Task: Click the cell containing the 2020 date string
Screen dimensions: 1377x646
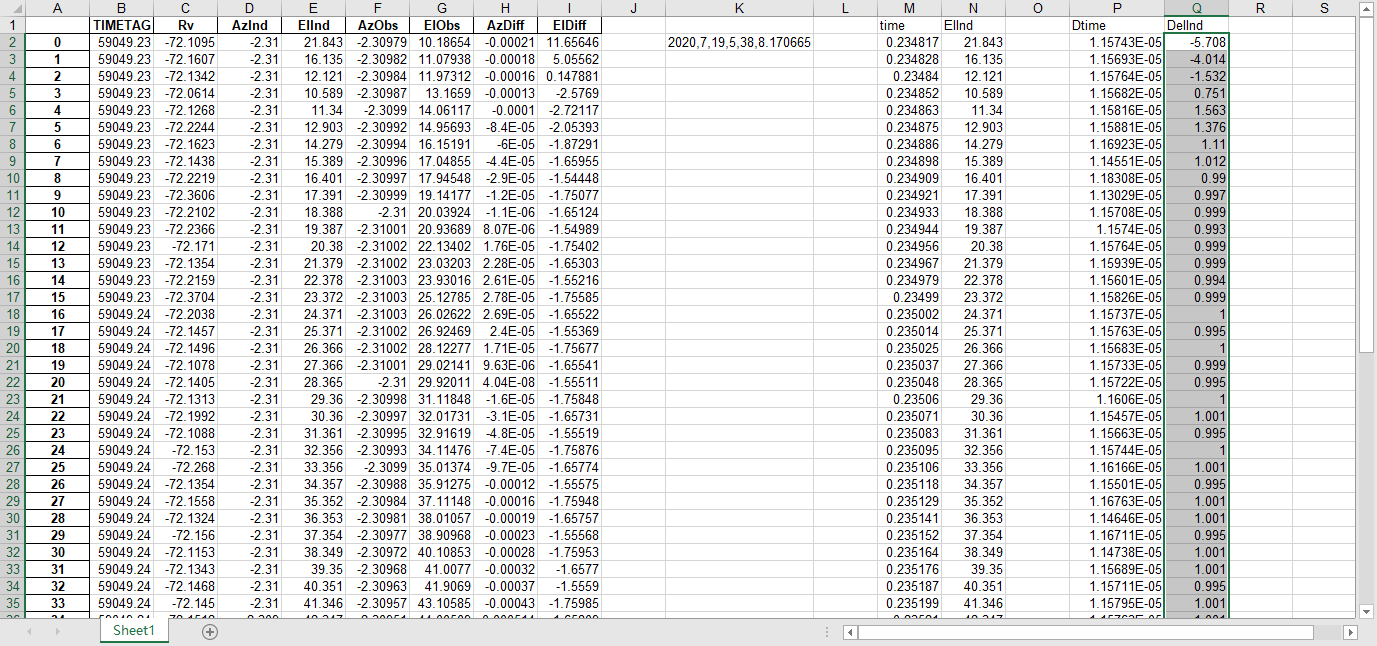Action: pyautogui.click(x=739, y=40)
